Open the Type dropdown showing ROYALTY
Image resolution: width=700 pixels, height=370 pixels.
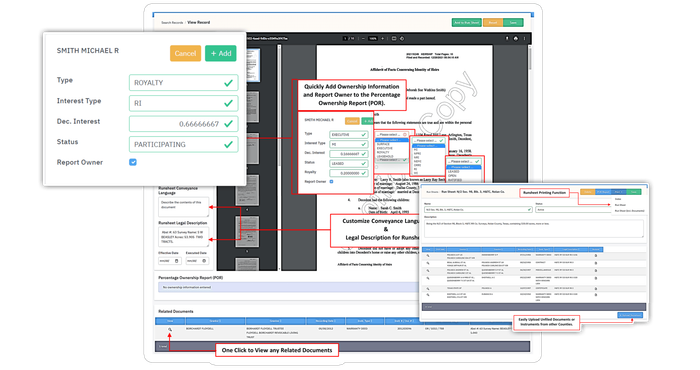point(183,83)
